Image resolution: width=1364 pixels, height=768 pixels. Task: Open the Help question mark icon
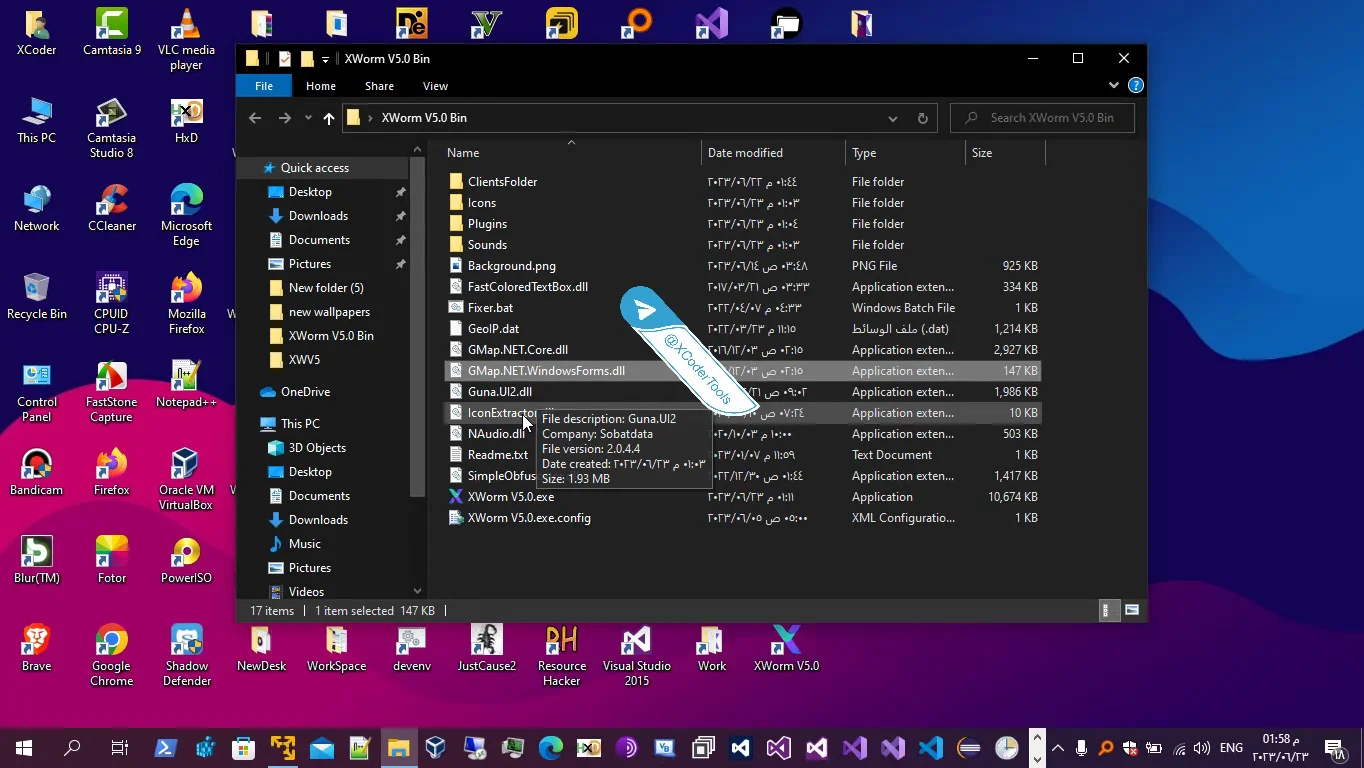click(x=1135, y=86)
